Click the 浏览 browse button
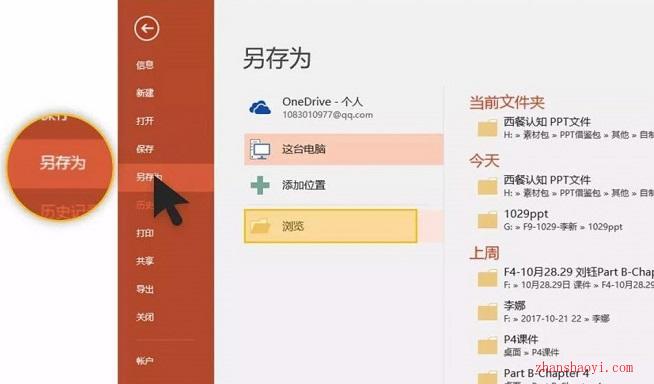This screenshot has height=384, width=654. point(330,226)
